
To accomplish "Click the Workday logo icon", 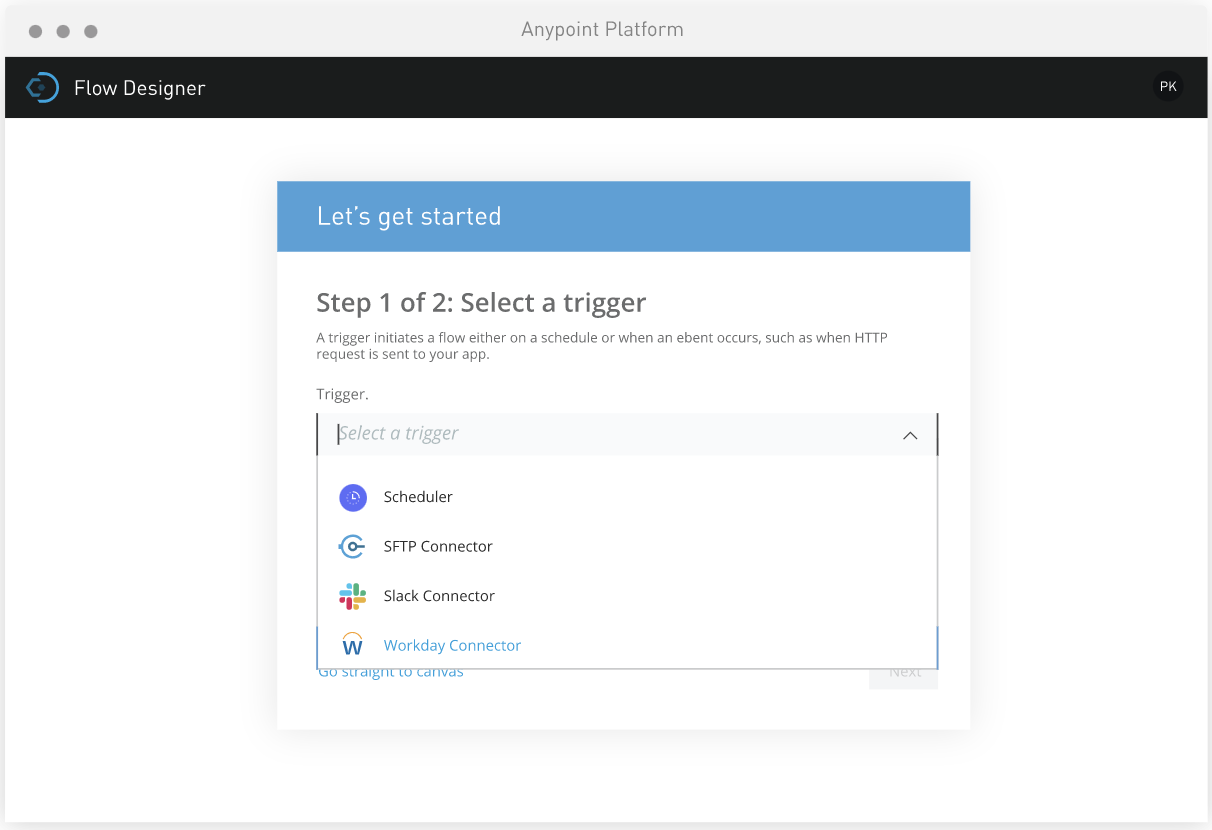I will tap(352, 644).
